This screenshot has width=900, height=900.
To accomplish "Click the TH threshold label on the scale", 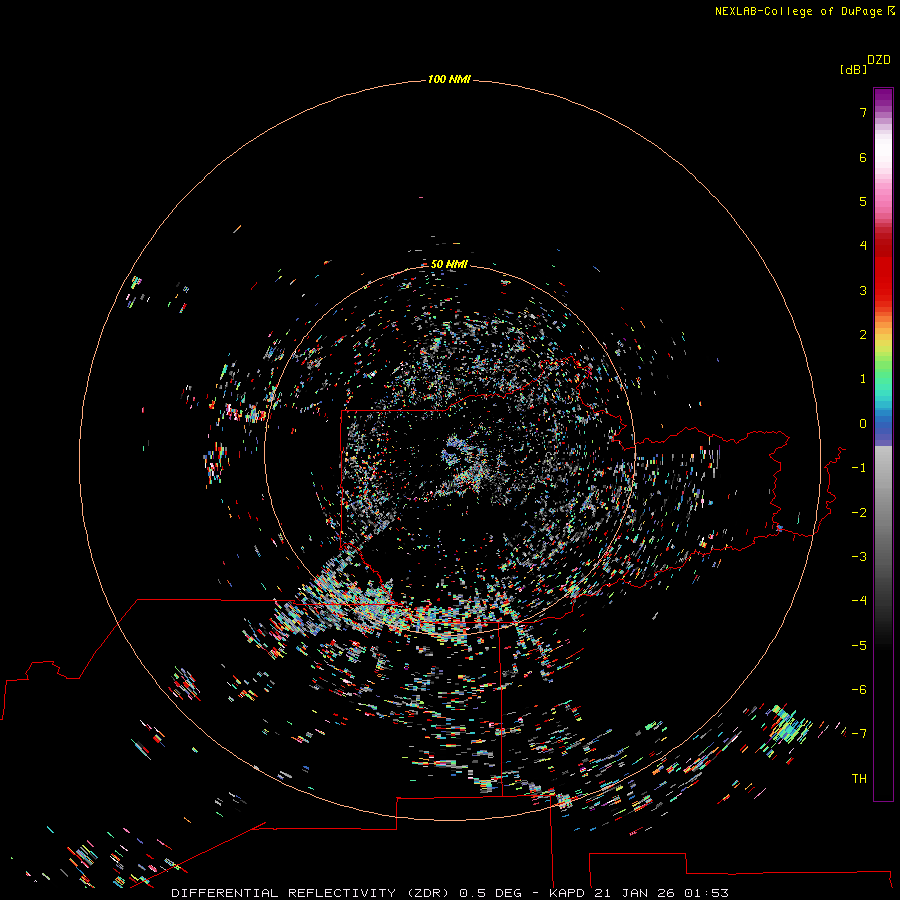I will (859, 779).
